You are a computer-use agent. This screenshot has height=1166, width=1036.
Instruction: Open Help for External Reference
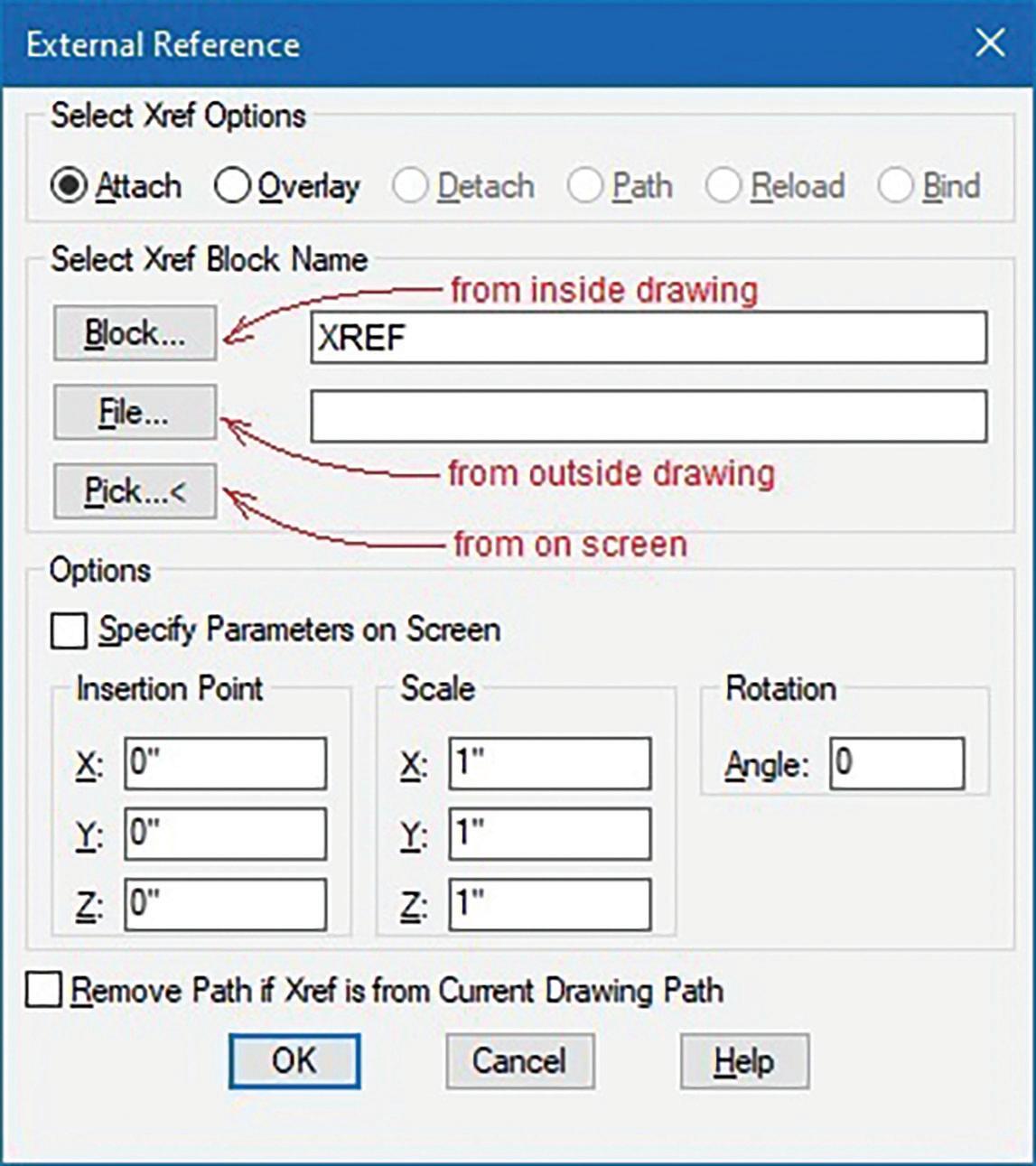[743, 1061]
